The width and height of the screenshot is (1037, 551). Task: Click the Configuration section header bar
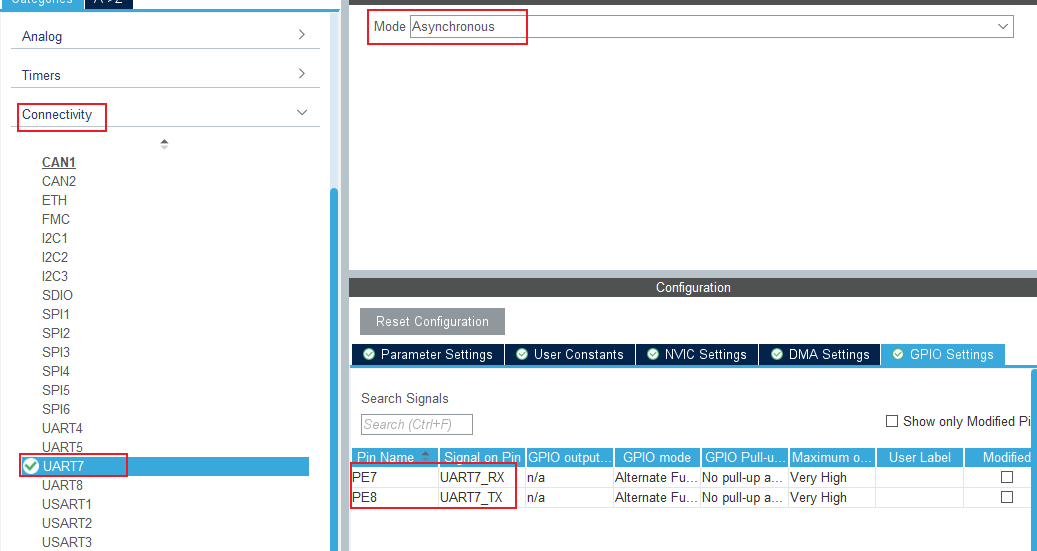[x=692, y=288]
